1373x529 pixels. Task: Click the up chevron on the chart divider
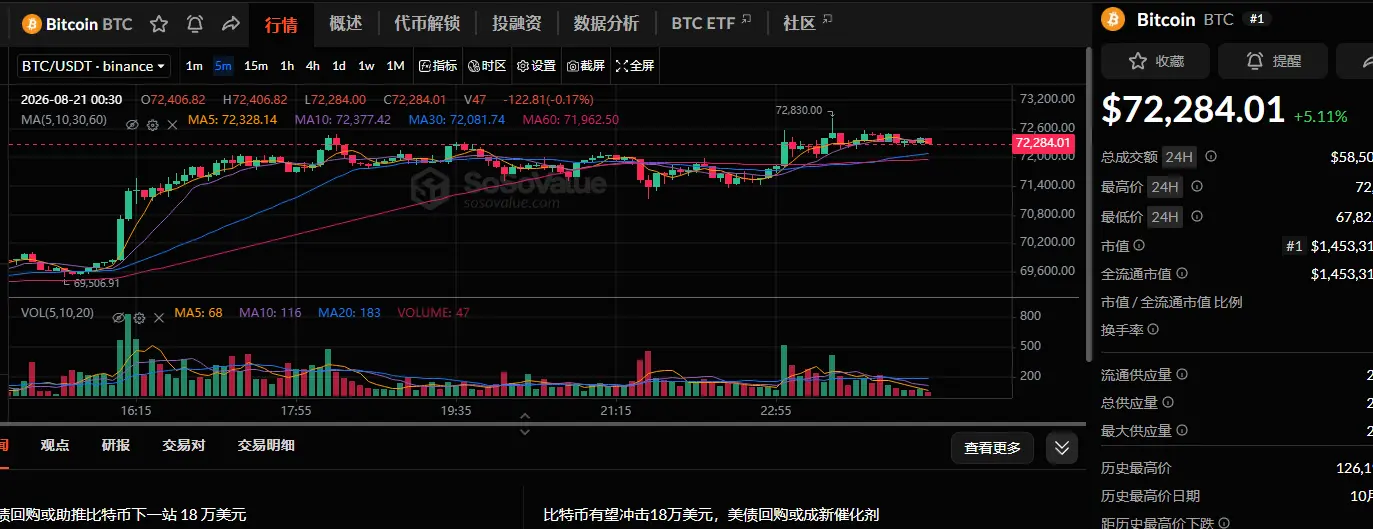[523, 414]
